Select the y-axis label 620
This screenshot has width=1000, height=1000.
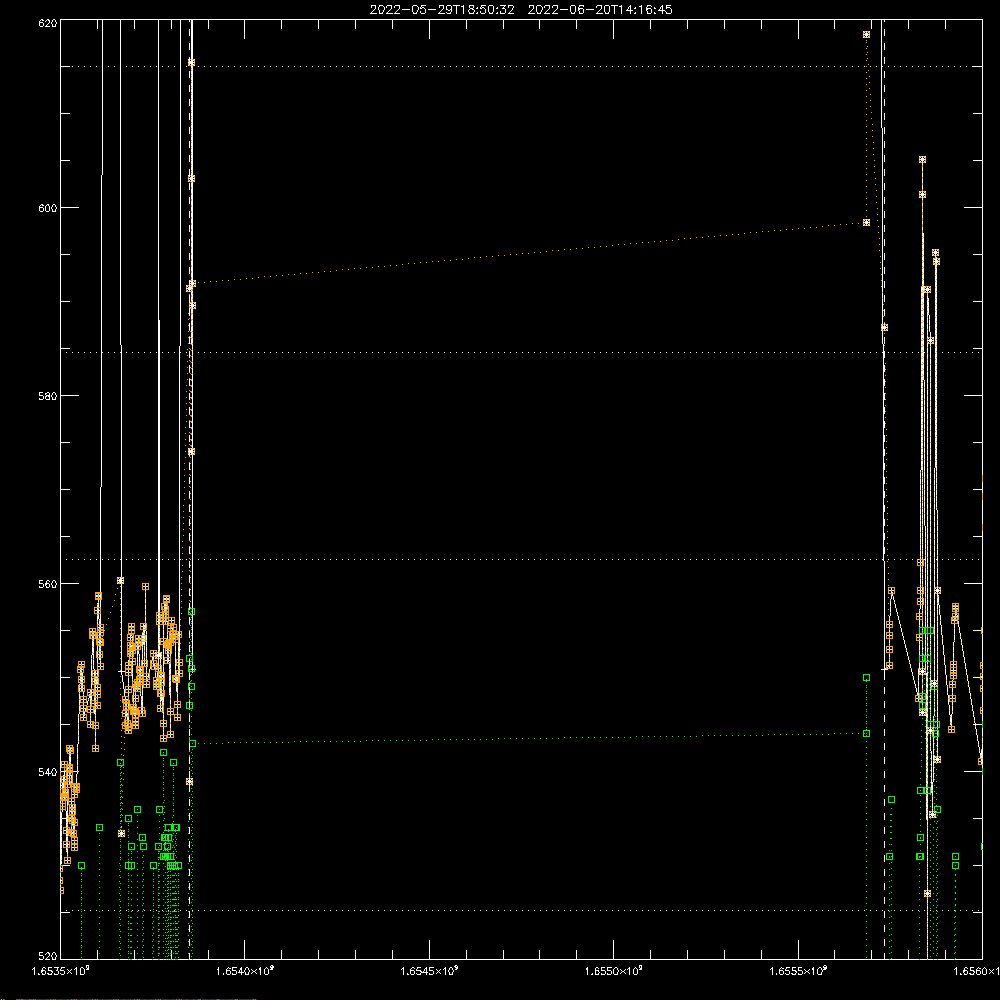coord(48,23)
